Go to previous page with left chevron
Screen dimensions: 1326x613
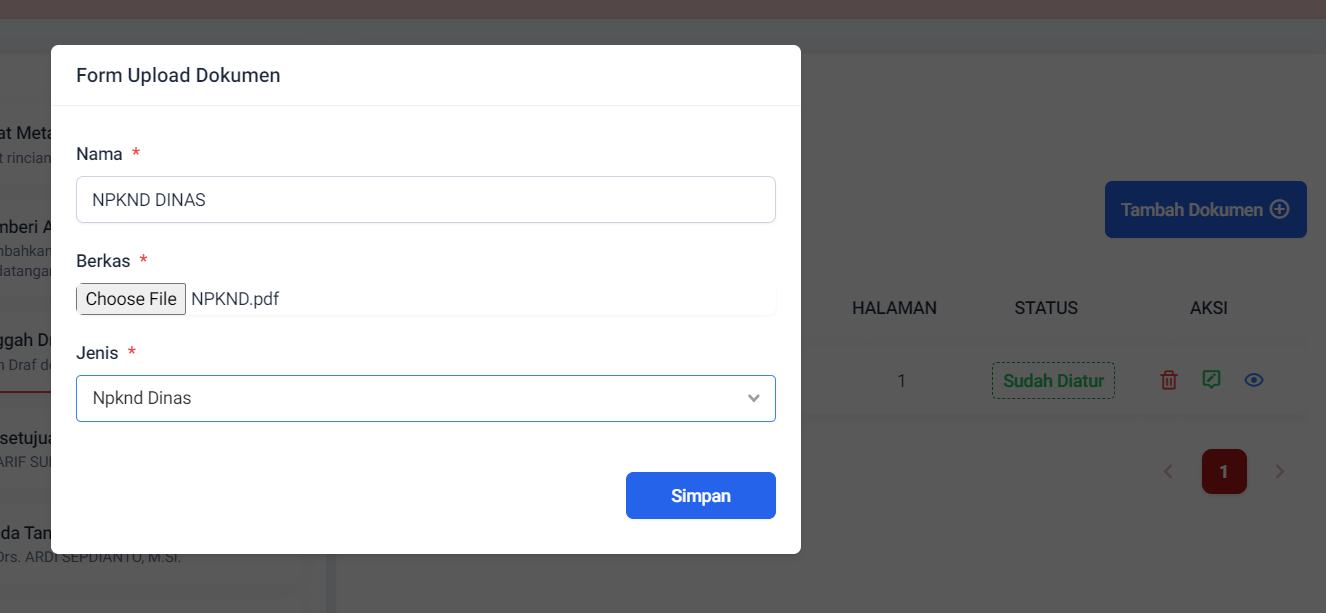[x=1167, y=471]
